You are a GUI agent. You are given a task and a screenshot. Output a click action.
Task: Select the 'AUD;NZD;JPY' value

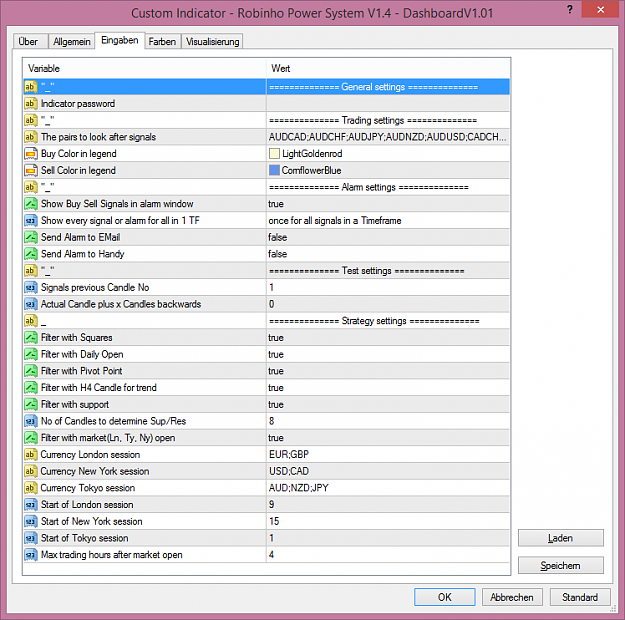(x=388, y=488)
